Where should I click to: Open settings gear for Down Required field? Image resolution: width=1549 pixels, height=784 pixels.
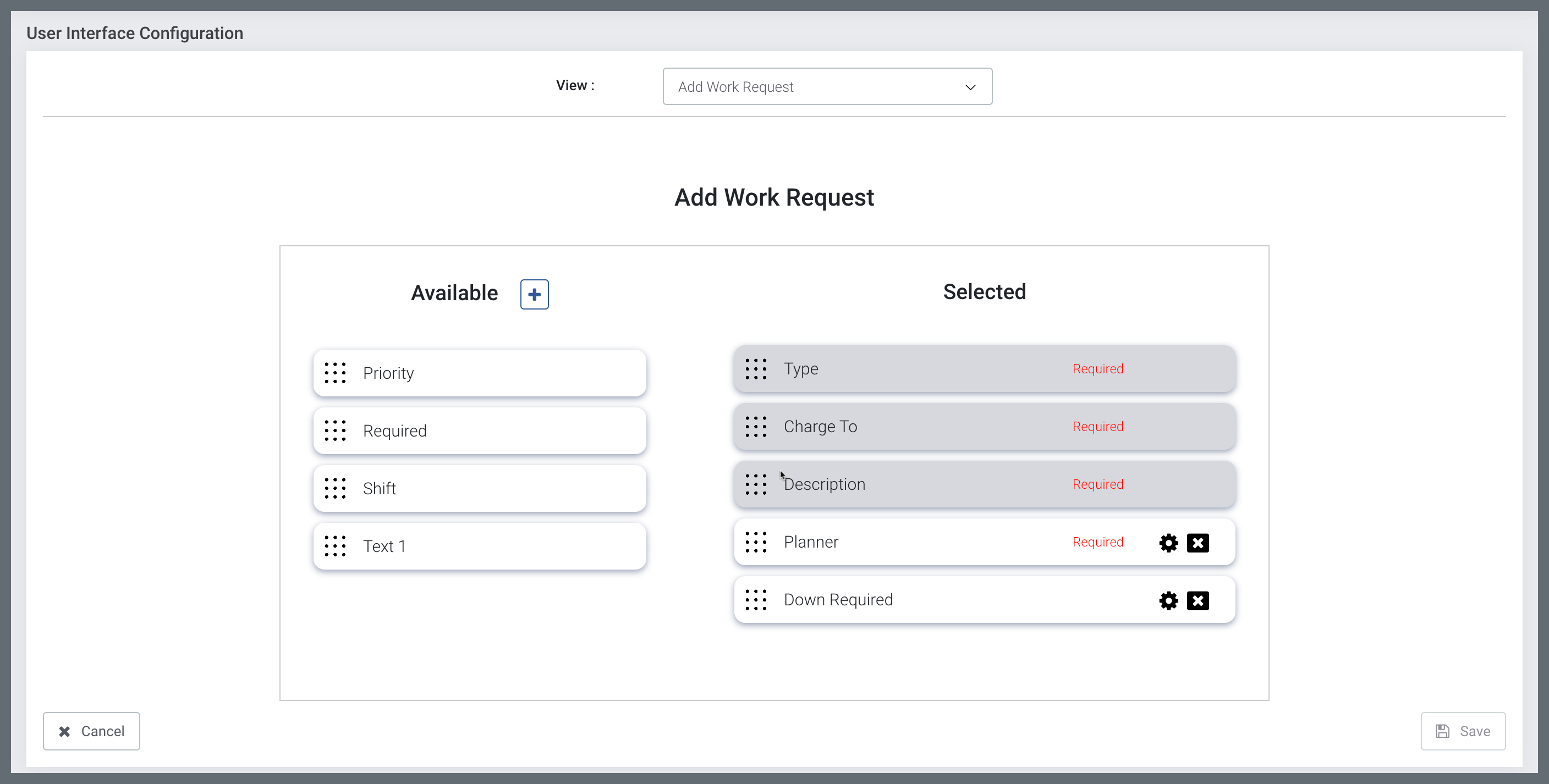[1168, 600]
